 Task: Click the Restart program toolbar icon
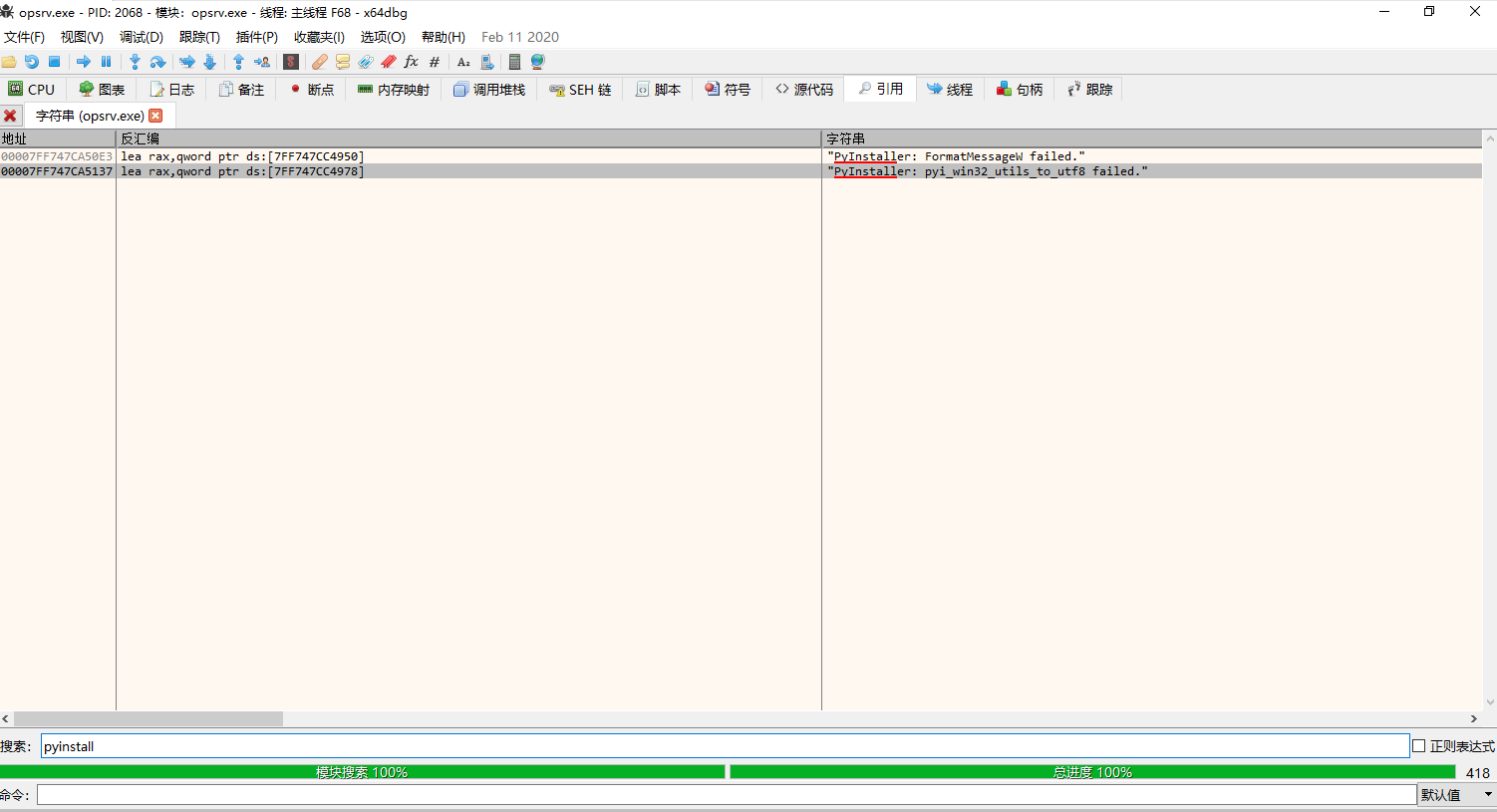[x=32, y=62]
